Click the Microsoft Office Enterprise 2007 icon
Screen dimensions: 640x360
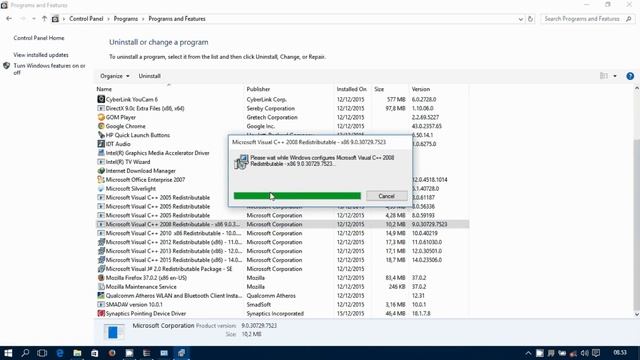[101, 180]
